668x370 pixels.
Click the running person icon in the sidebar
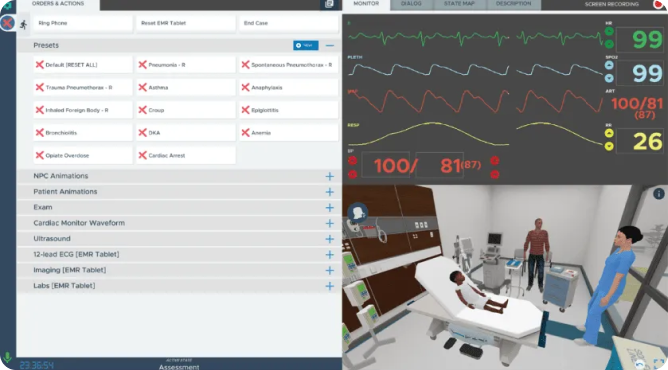(23, 25)
